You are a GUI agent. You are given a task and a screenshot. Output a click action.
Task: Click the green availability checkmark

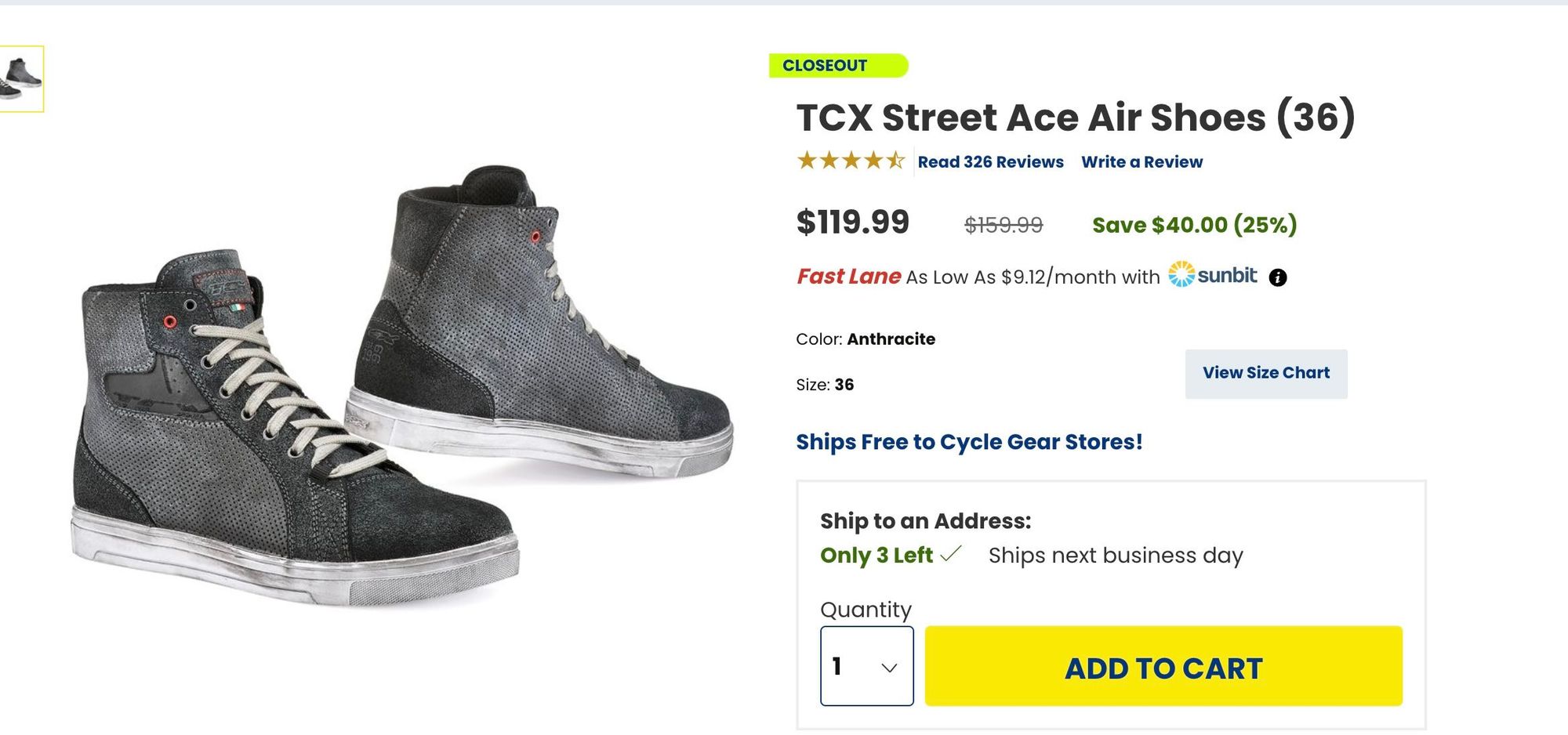[951, 554]
